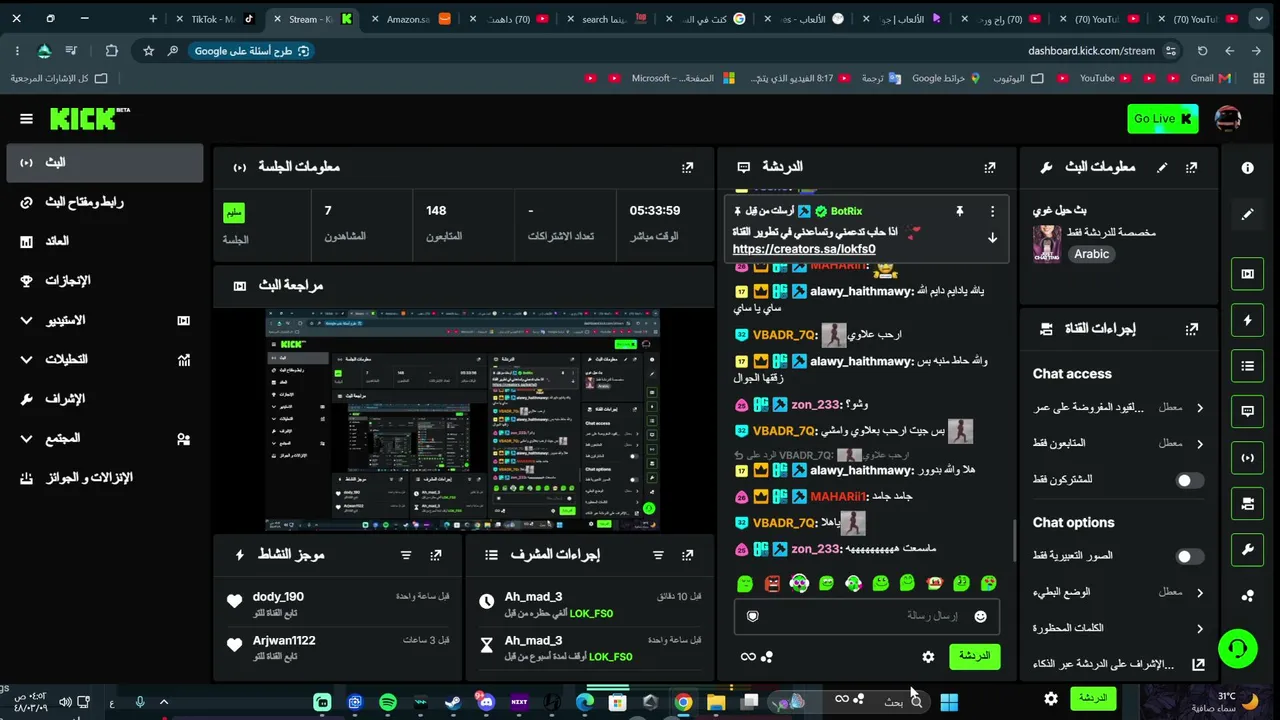Open Google Chrome from the taskbar
The width and height of the screenshot is (1280, 720).
point(683,703)
